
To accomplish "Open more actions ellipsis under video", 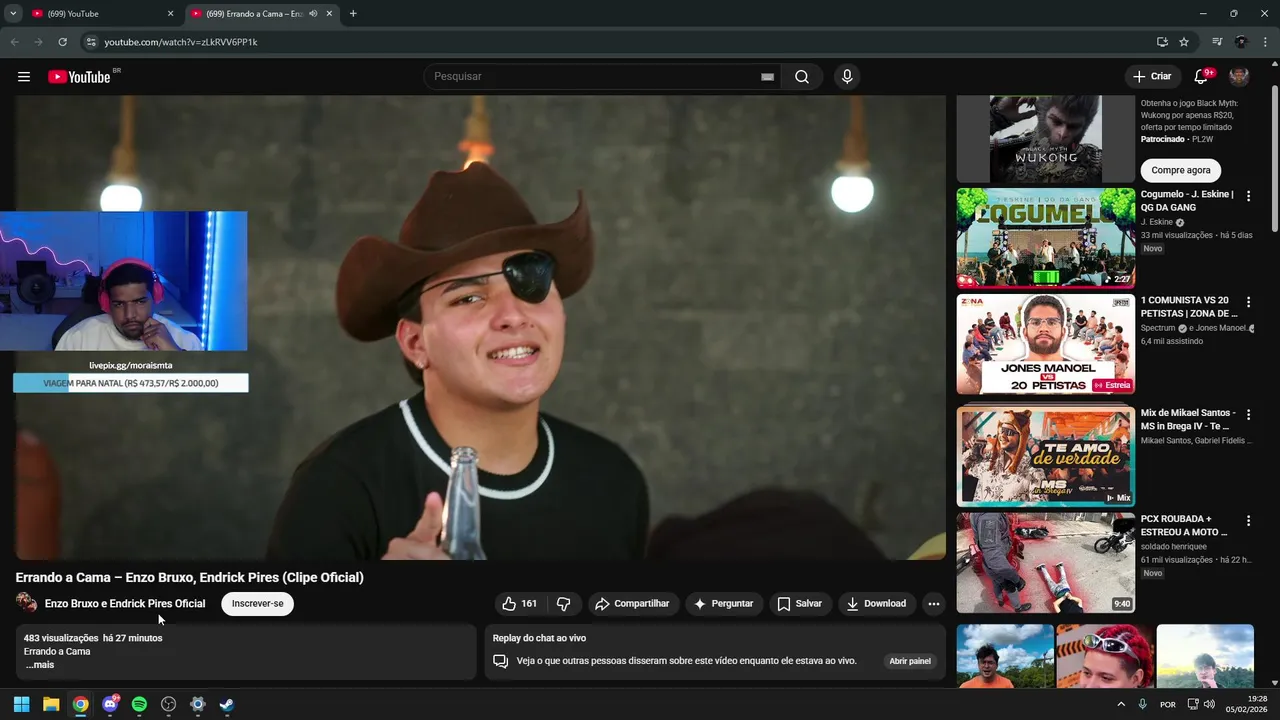I will (933, 604).
